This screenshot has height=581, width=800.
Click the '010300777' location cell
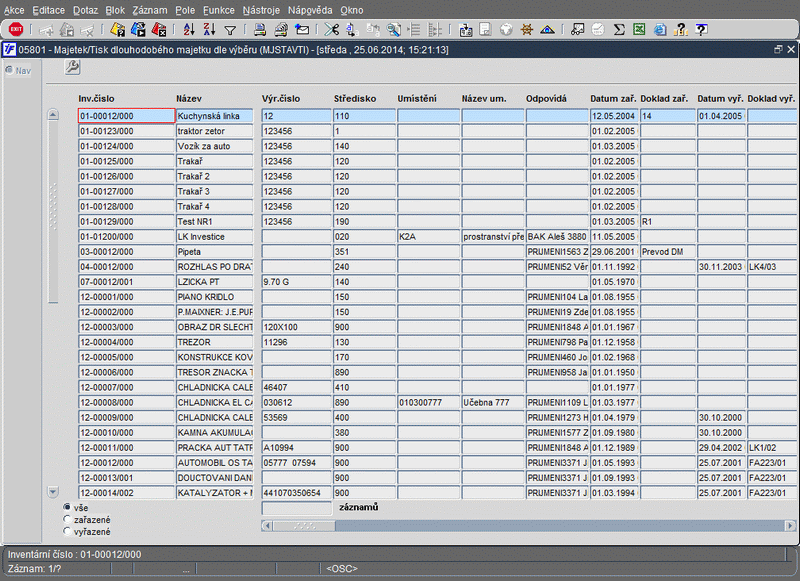pos(429,402)
